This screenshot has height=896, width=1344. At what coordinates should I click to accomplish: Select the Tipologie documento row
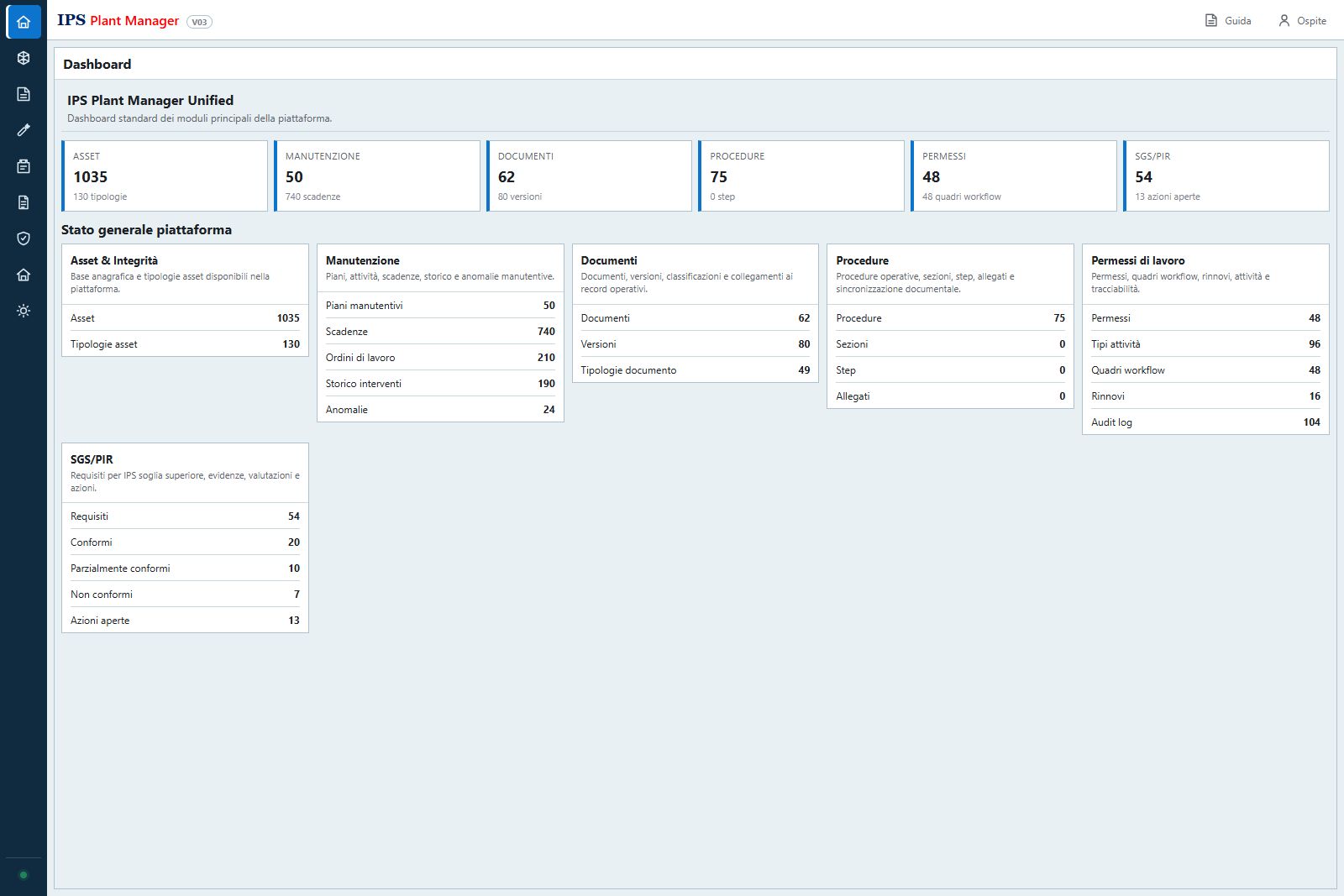point(696,370)
